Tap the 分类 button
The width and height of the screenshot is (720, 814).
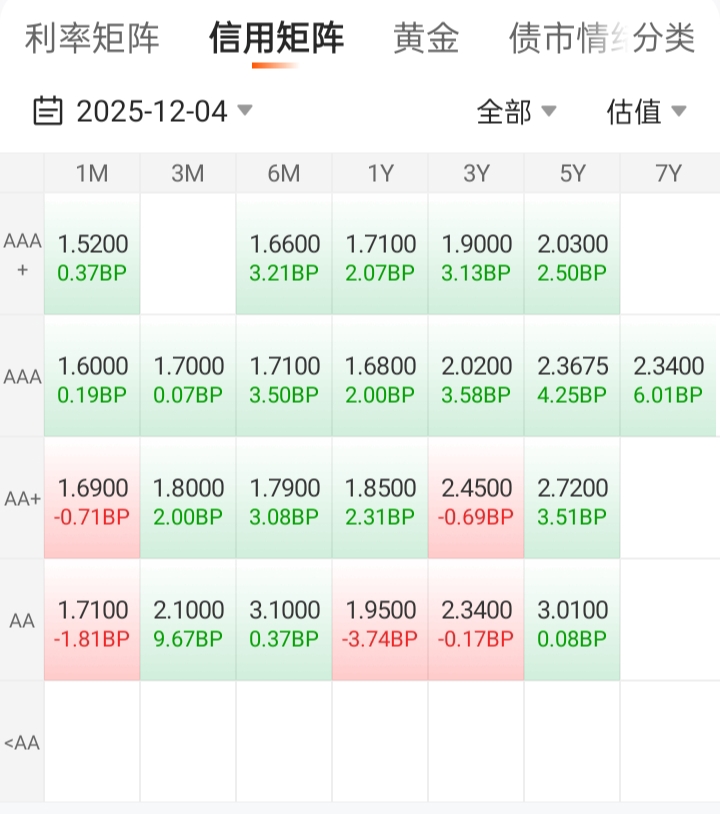tap(665, 39)
